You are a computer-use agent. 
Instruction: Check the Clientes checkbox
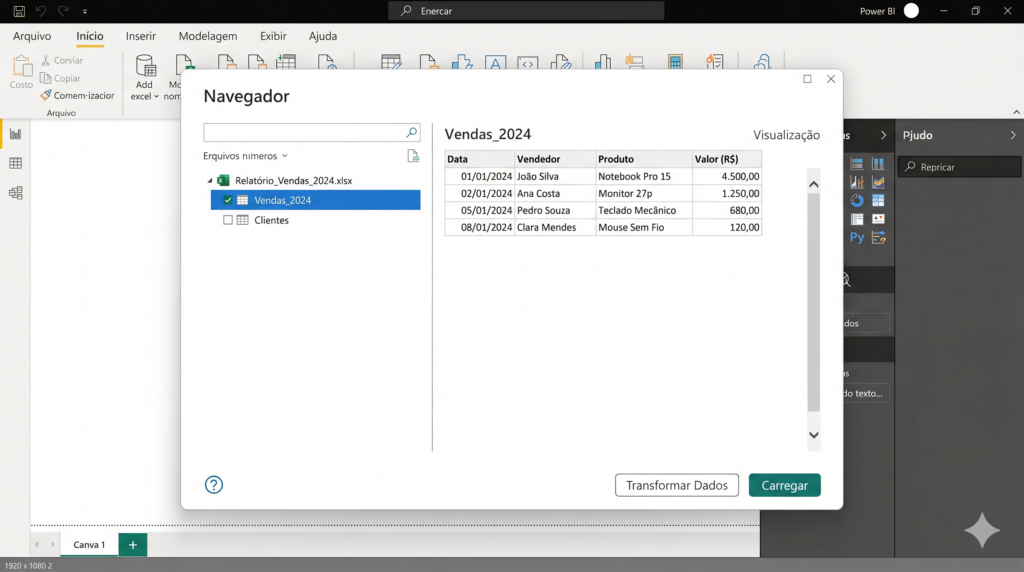coord(227,220)
